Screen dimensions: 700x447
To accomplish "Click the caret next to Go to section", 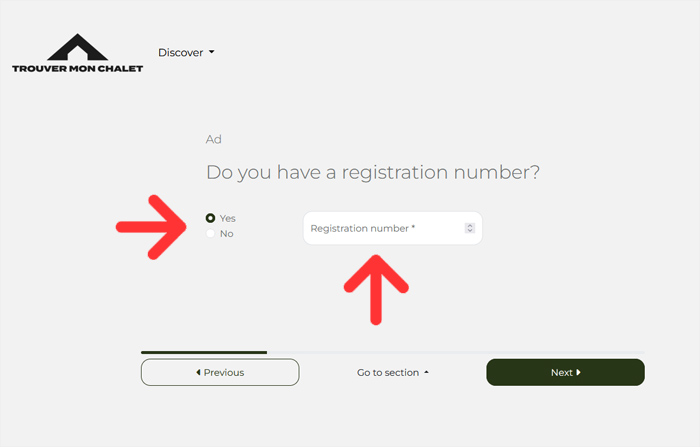I will tap(426, 372).
